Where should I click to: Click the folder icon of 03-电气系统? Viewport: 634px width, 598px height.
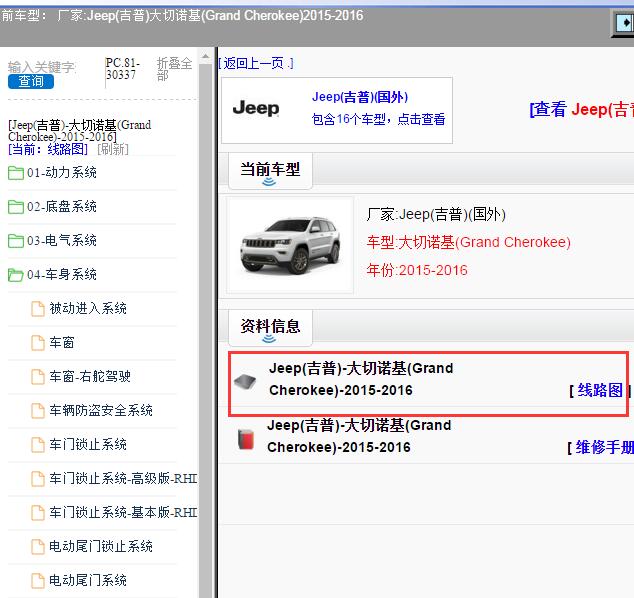(x=16, y=241)
